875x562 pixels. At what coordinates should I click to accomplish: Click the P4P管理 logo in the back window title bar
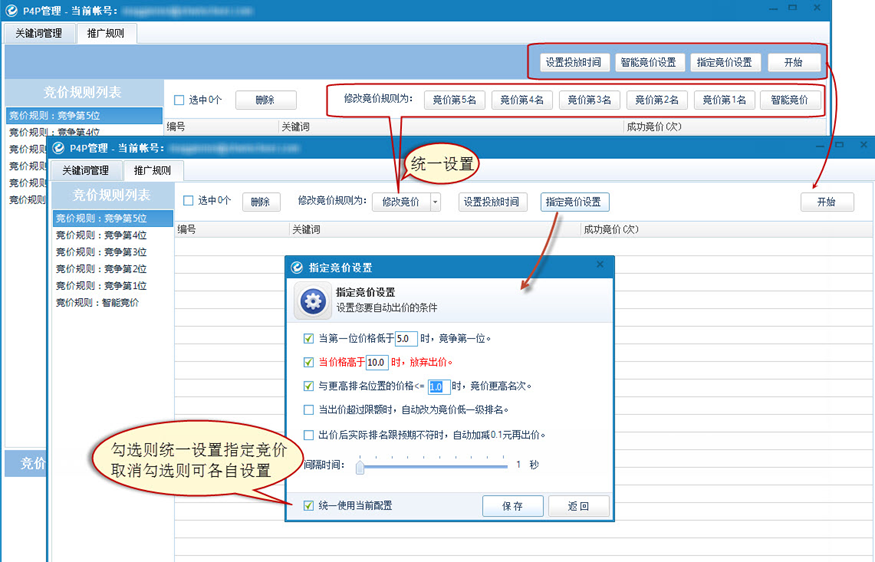[x=13, y=10]
